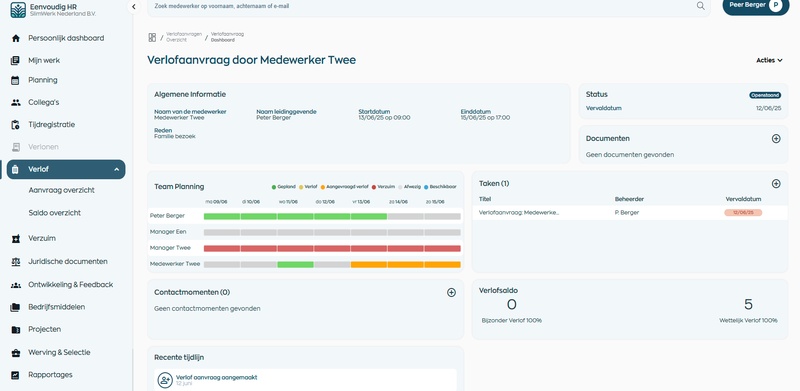800x391 pixels.
Task: Click the breadcrumb dashboard grid icon
Action: 152,37
